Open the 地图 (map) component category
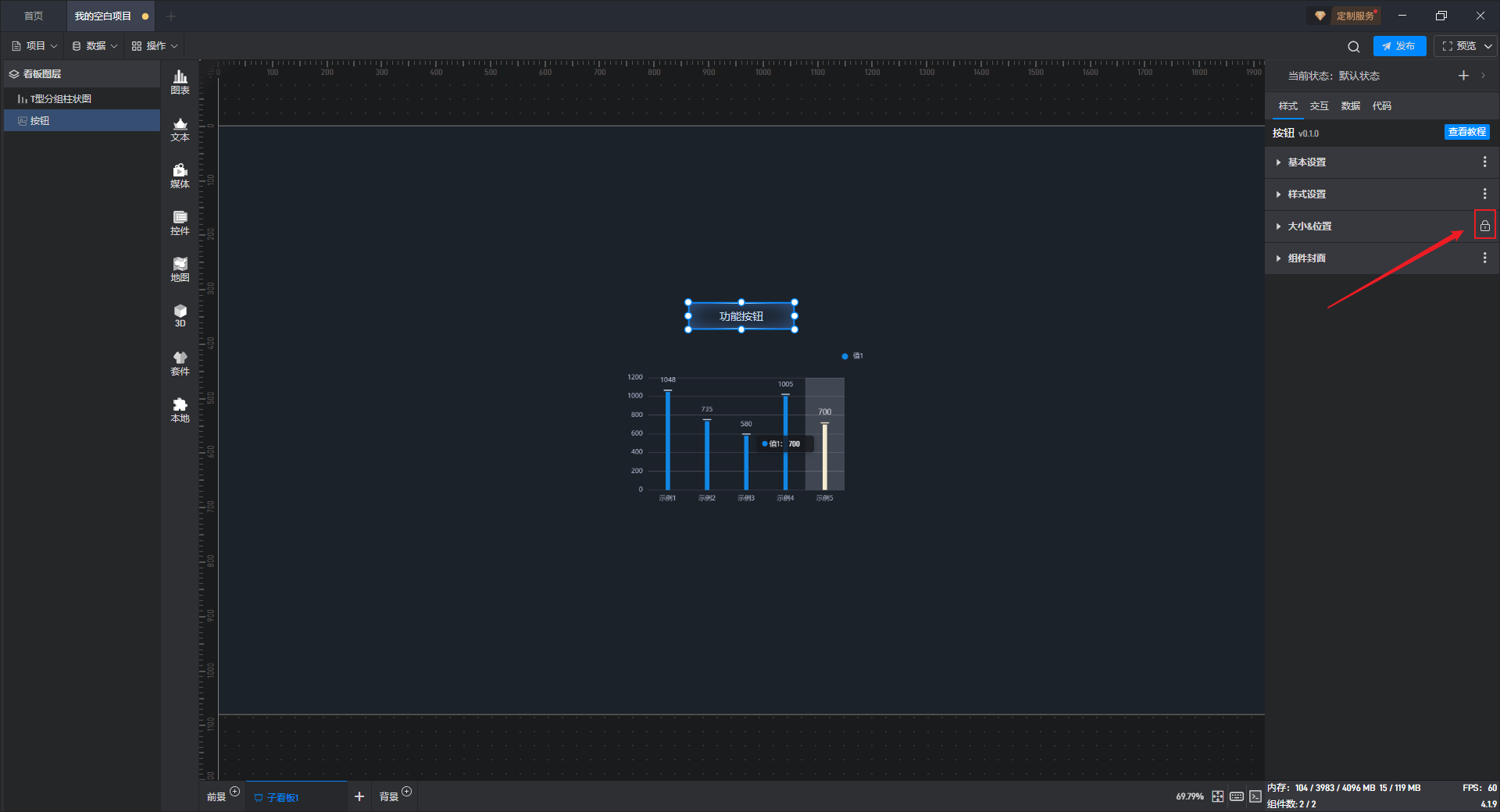The height and width of the screenshot is (812, 1500). pyautogui.click(x=180, y=269)
